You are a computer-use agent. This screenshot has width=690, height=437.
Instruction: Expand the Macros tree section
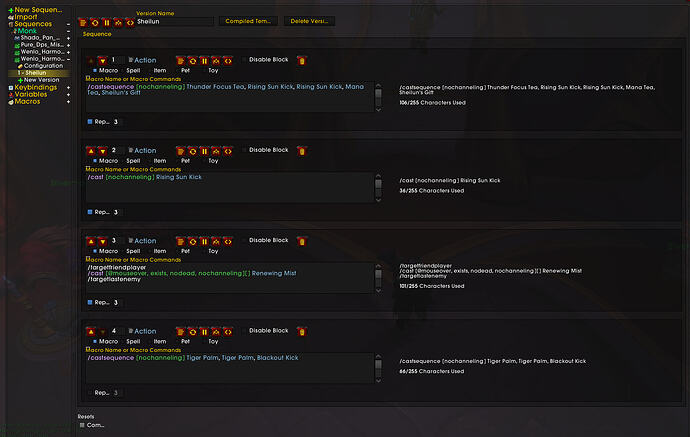[68, 101]
